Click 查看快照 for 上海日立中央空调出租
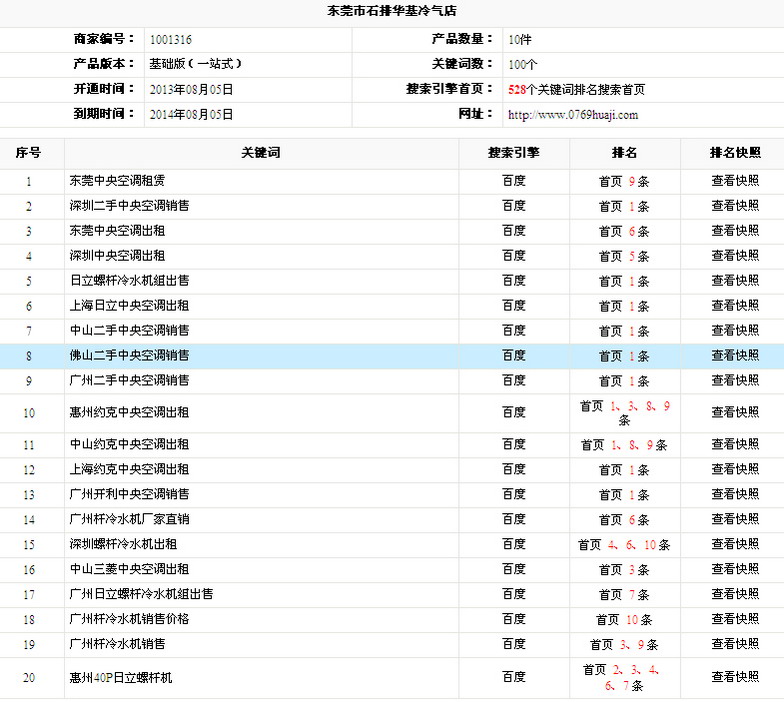Screen dimensions: 784x702 [735, 306]
